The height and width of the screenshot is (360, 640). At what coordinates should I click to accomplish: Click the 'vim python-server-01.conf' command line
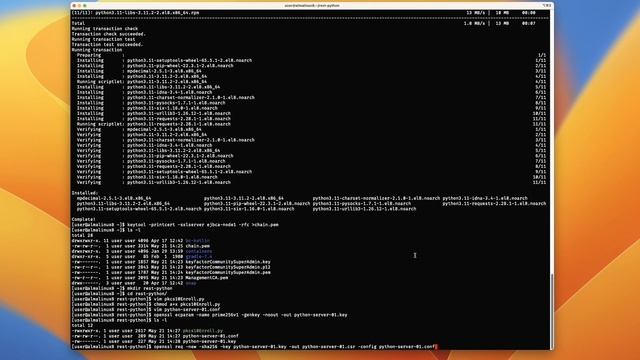coord(146,310)
